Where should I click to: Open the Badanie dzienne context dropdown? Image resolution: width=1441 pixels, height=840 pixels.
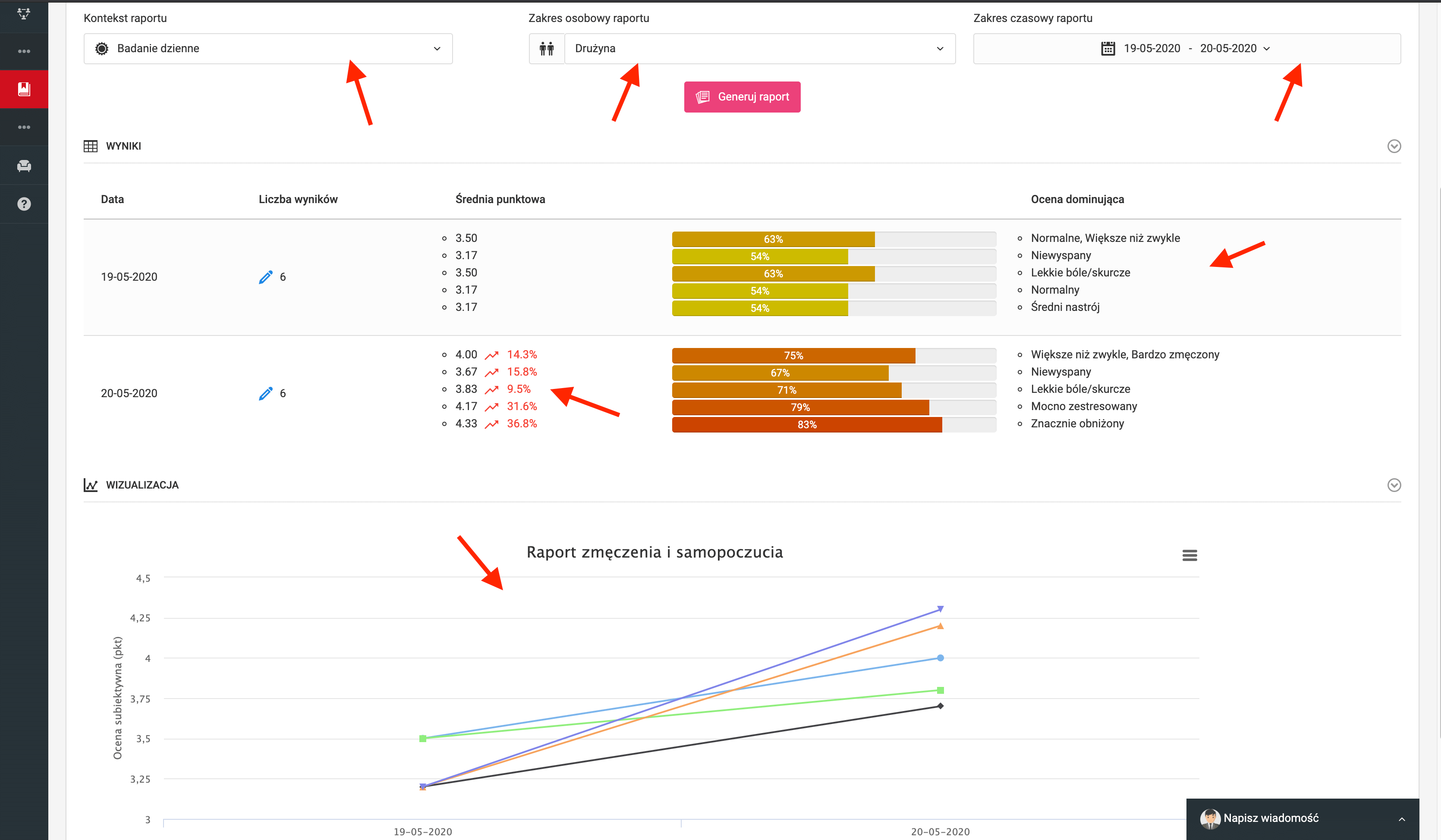267,49
